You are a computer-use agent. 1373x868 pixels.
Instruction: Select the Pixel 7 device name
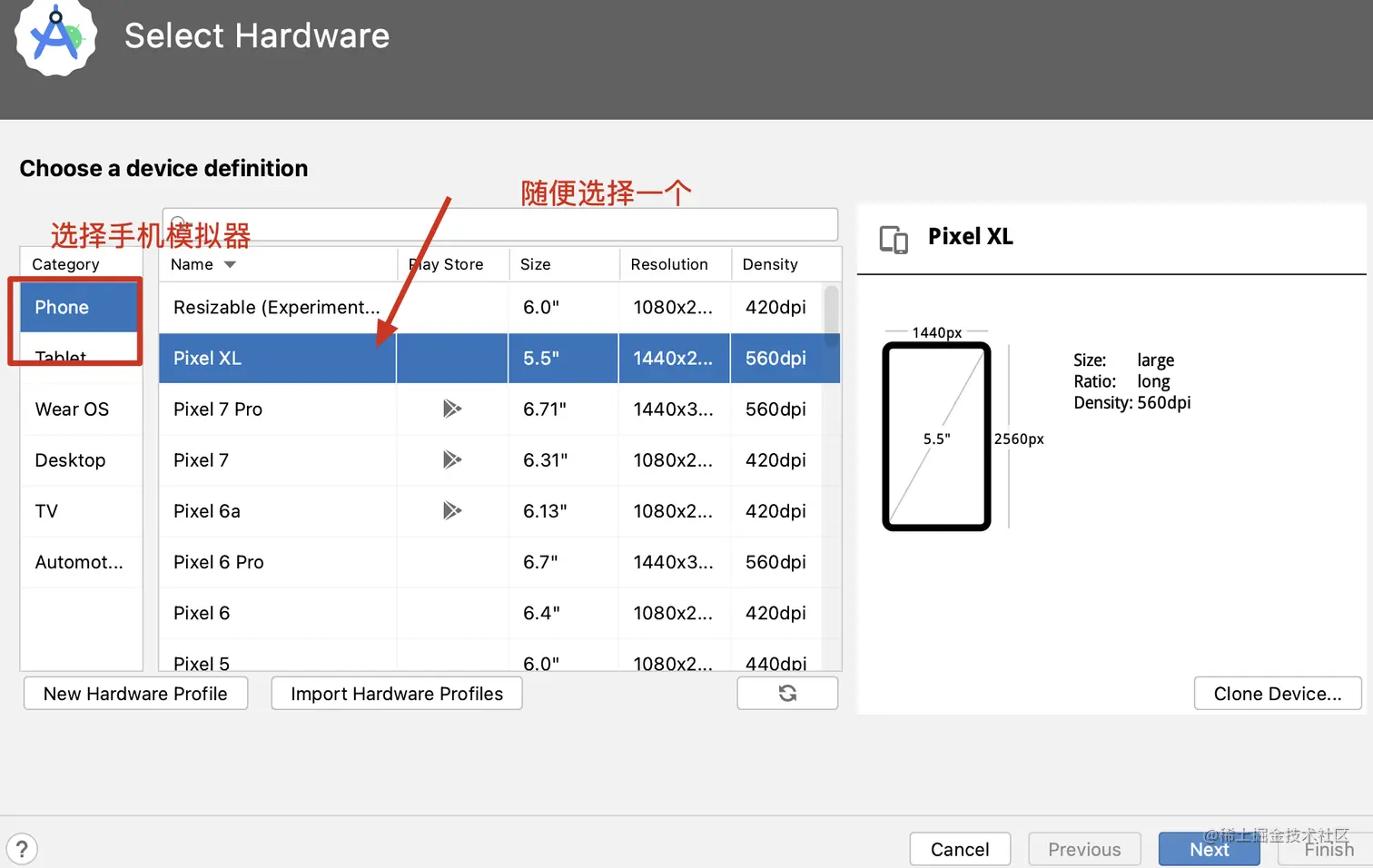(201, 460)
